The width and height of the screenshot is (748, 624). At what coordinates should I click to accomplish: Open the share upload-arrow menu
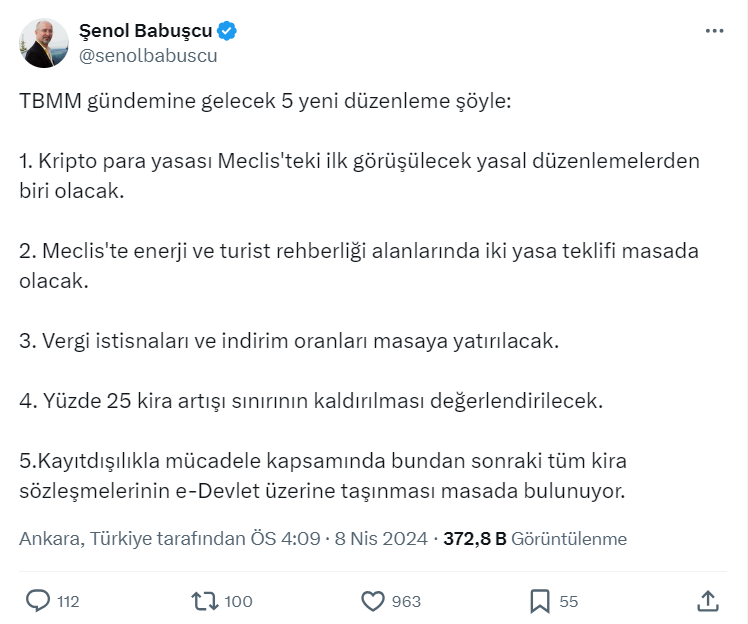(x=707, y=600)
